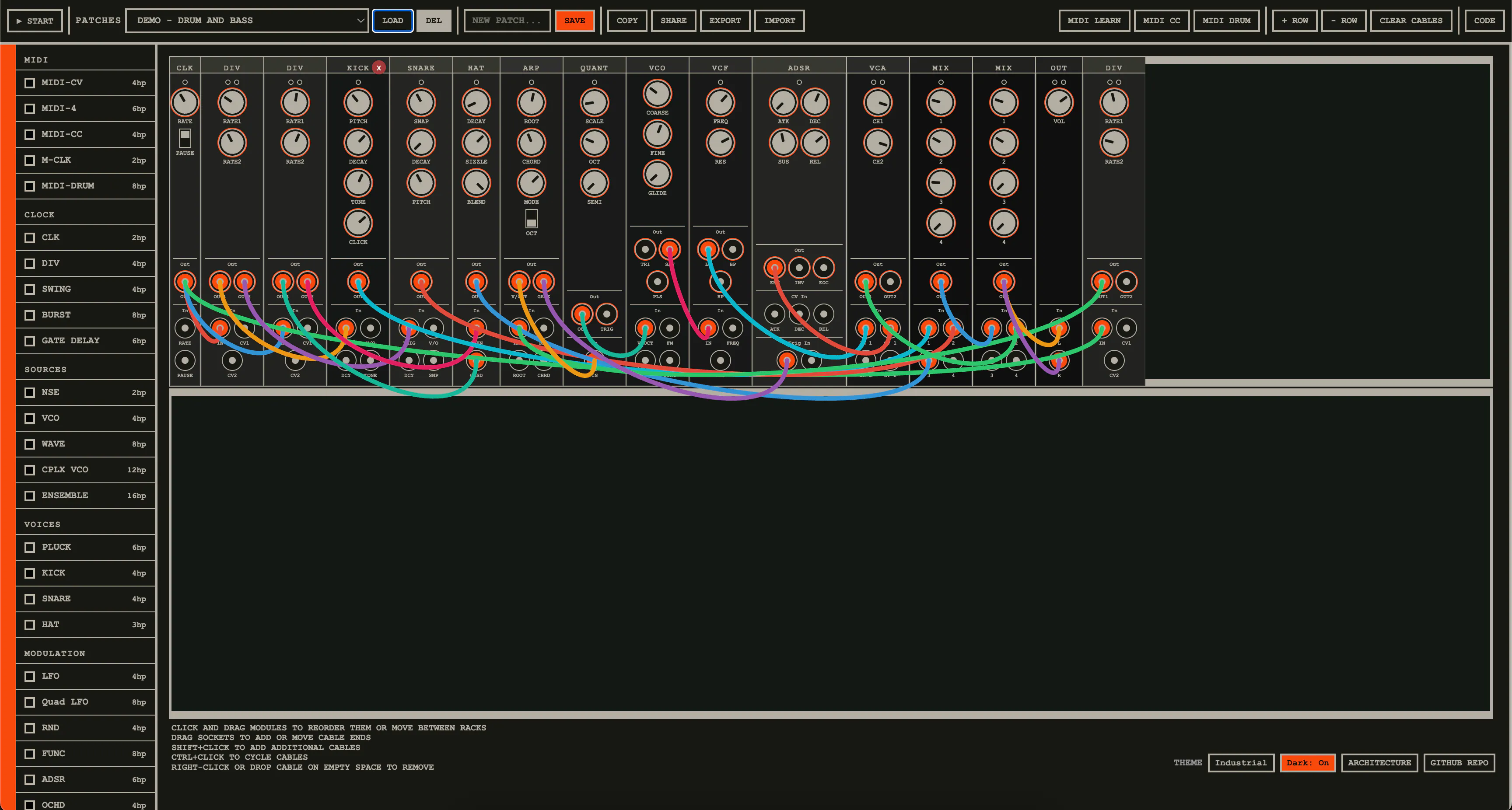Screen dimensions: 1512x810
Task: Check the Quad LFO module checkbox
Action: coord(30,702)
